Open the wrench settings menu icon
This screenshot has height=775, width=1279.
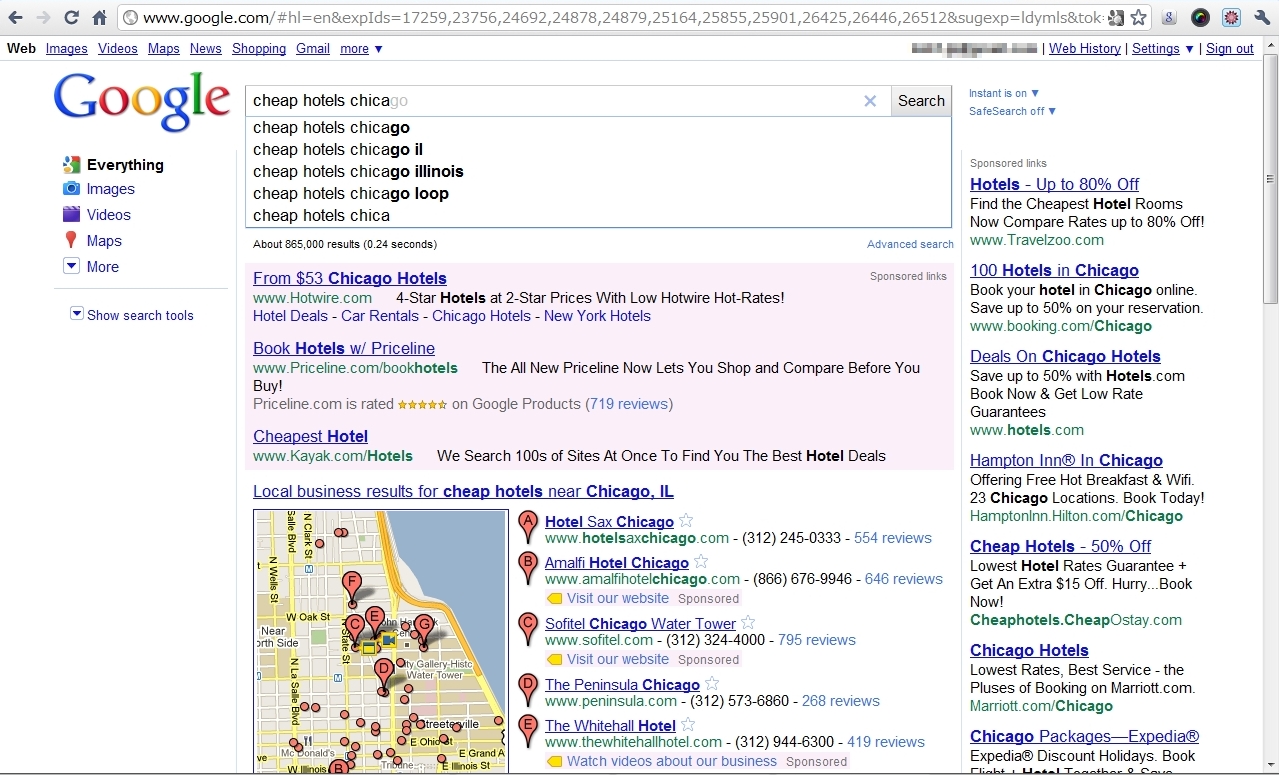click(x=1261, y=17)
